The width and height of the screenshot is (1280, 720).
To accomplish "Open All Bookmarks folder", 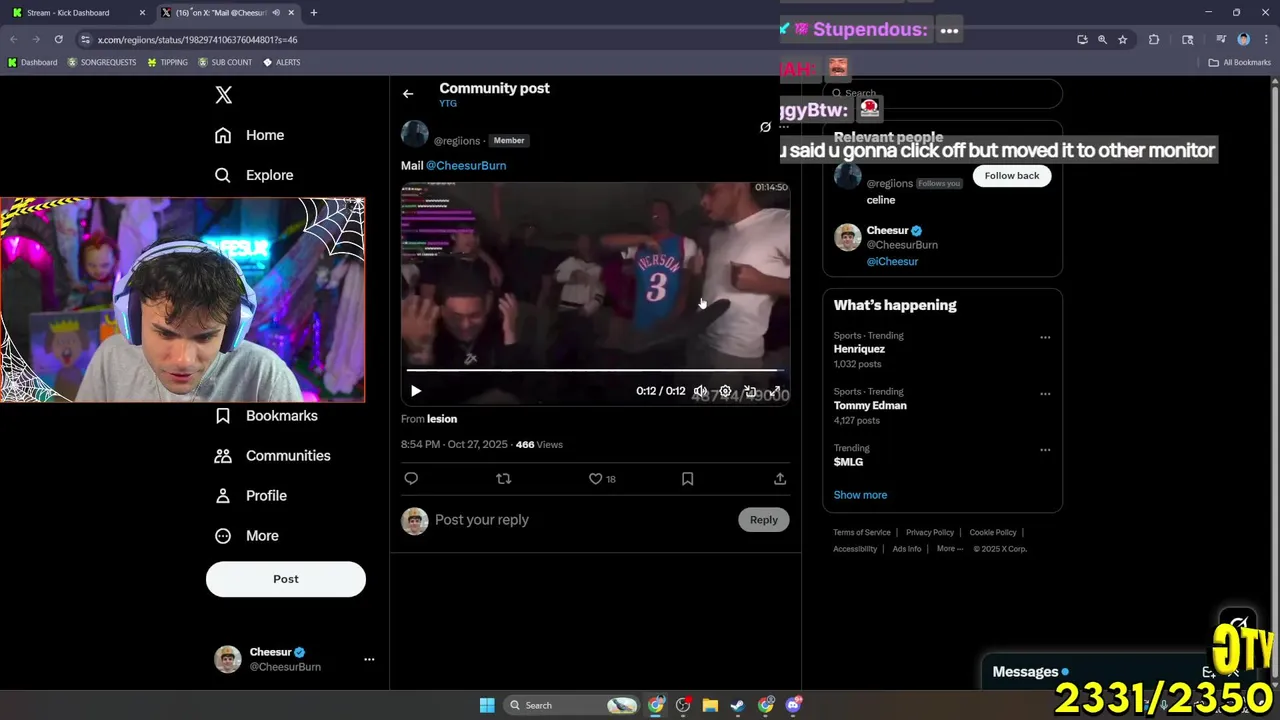I will (1239, 63).
